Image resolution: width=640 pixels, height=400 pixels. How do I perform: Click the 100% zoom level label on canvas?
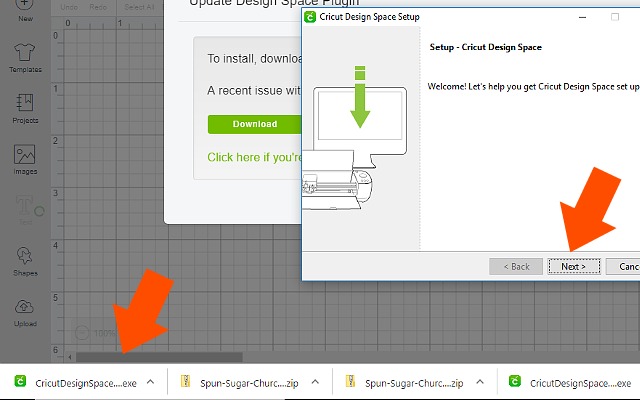click(104, 333)
